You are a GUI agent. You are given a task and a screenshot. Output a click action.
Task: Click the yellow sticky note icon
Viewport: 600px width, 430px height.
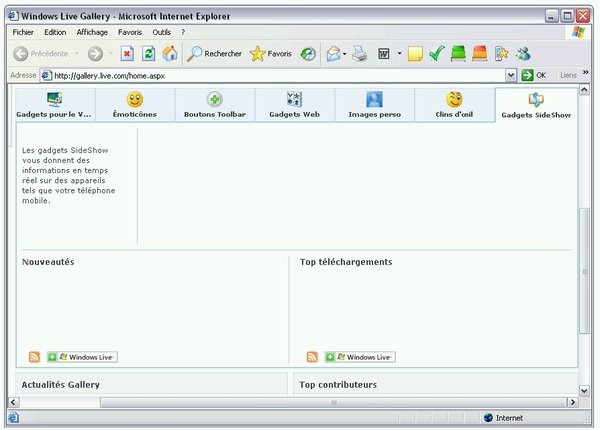415,54
